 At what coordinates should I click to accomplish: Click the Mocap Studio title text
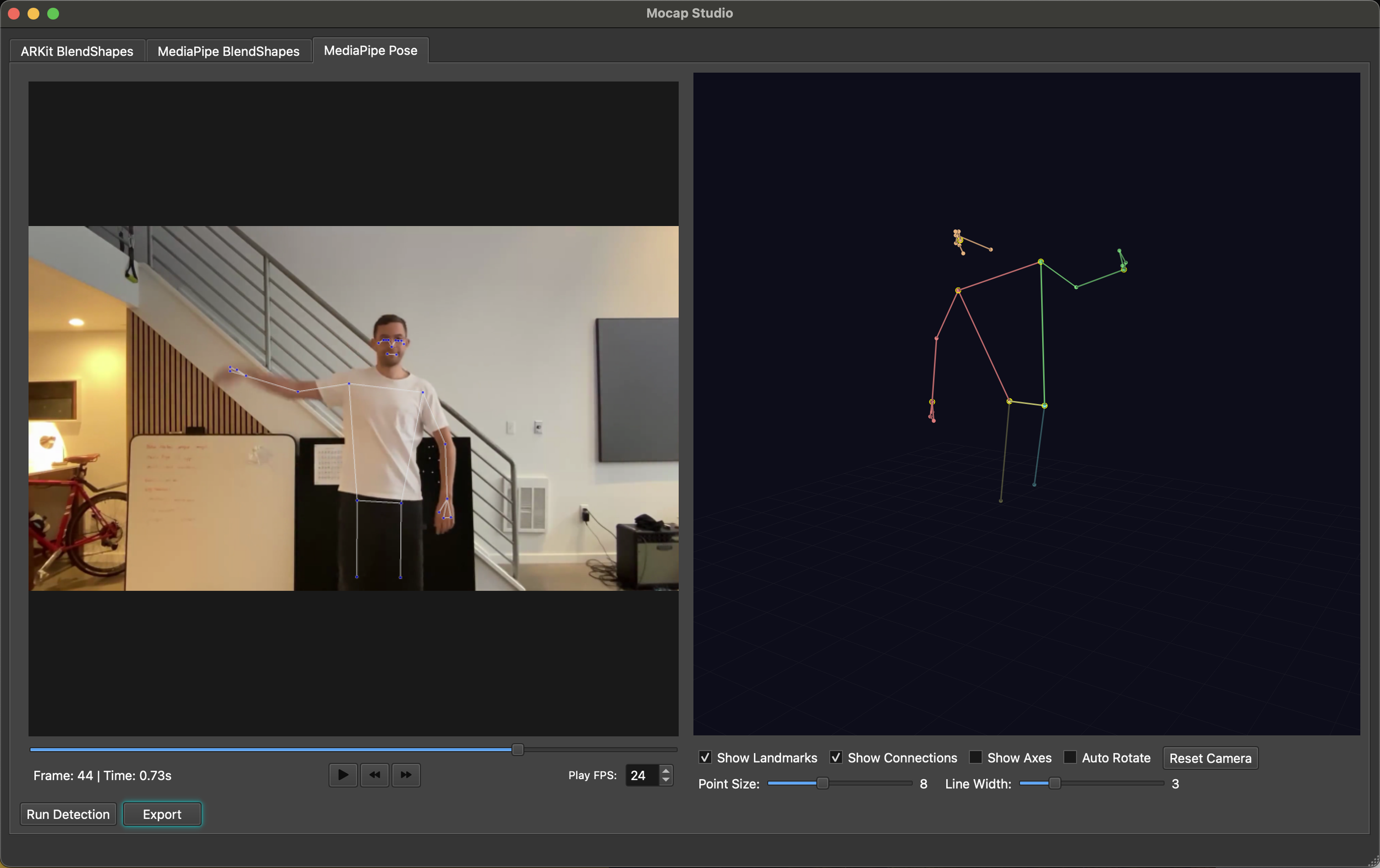(x=689, y=13)
